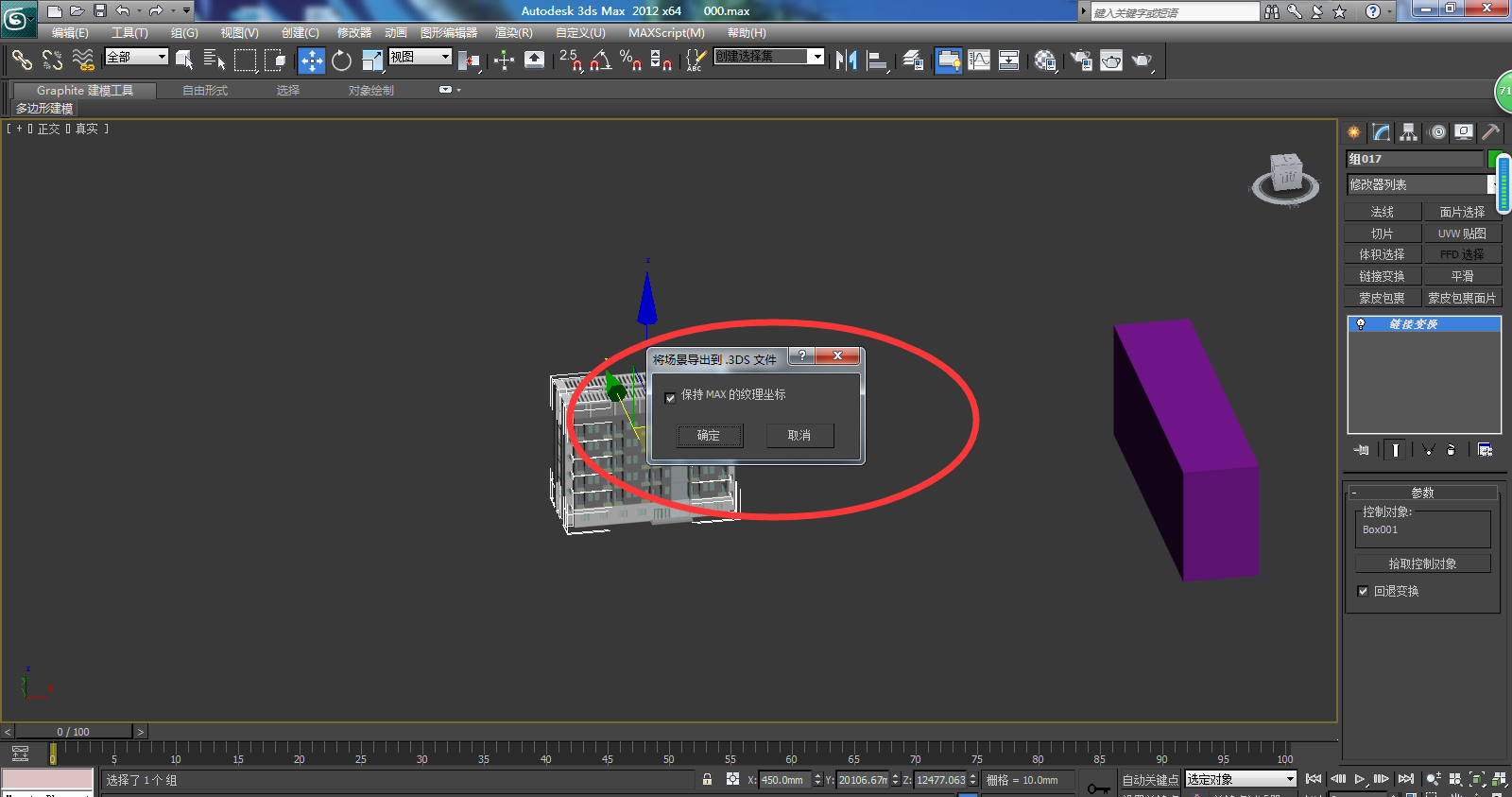Click the UVW 贴图 modifier button
Image resolution: width=1512 pixels, height=797 pixels.
pos(1462,234)
